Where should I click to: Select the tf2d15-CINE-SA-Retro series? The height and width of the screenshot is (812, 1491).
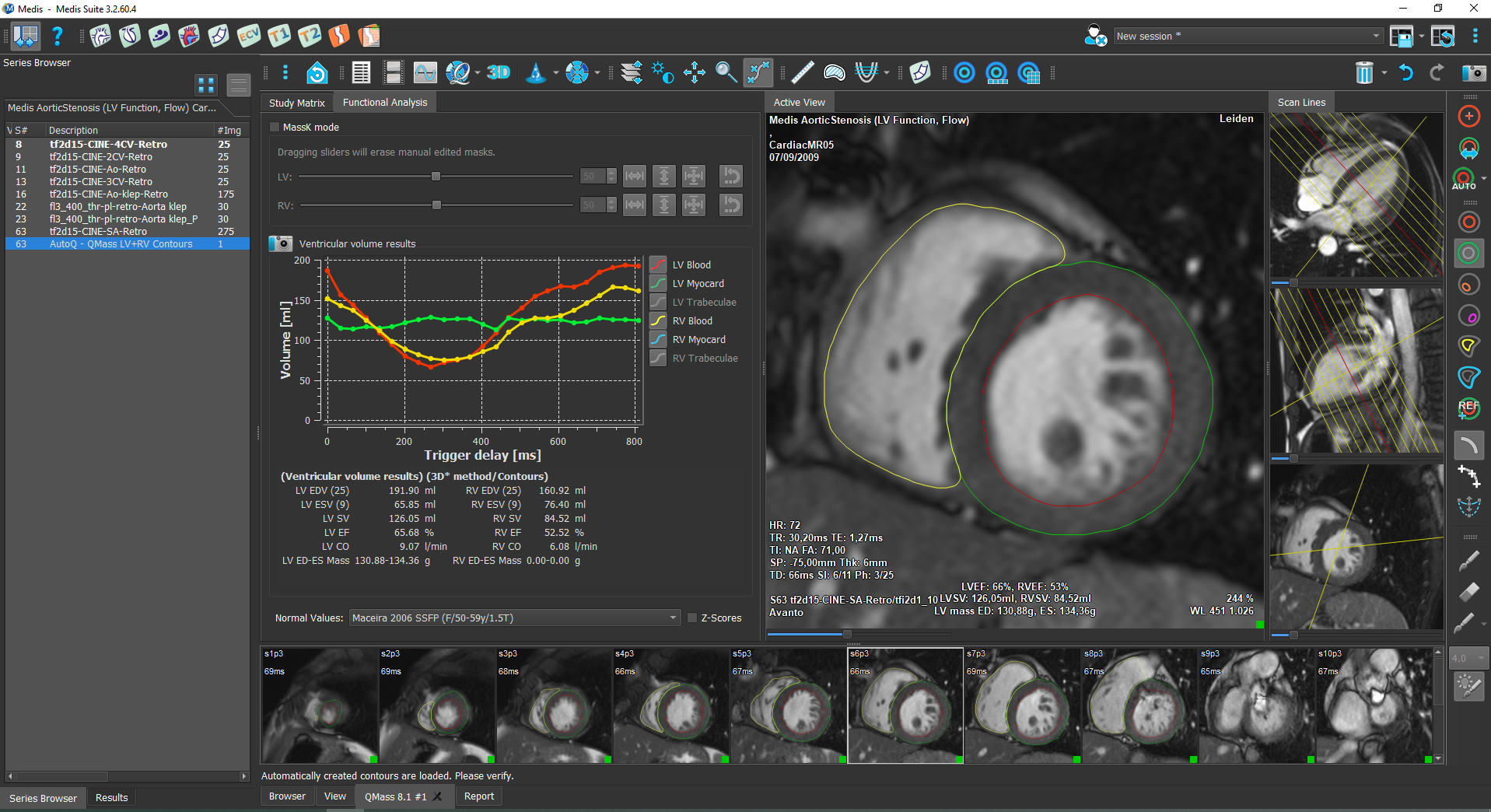[x=98, y=232]
